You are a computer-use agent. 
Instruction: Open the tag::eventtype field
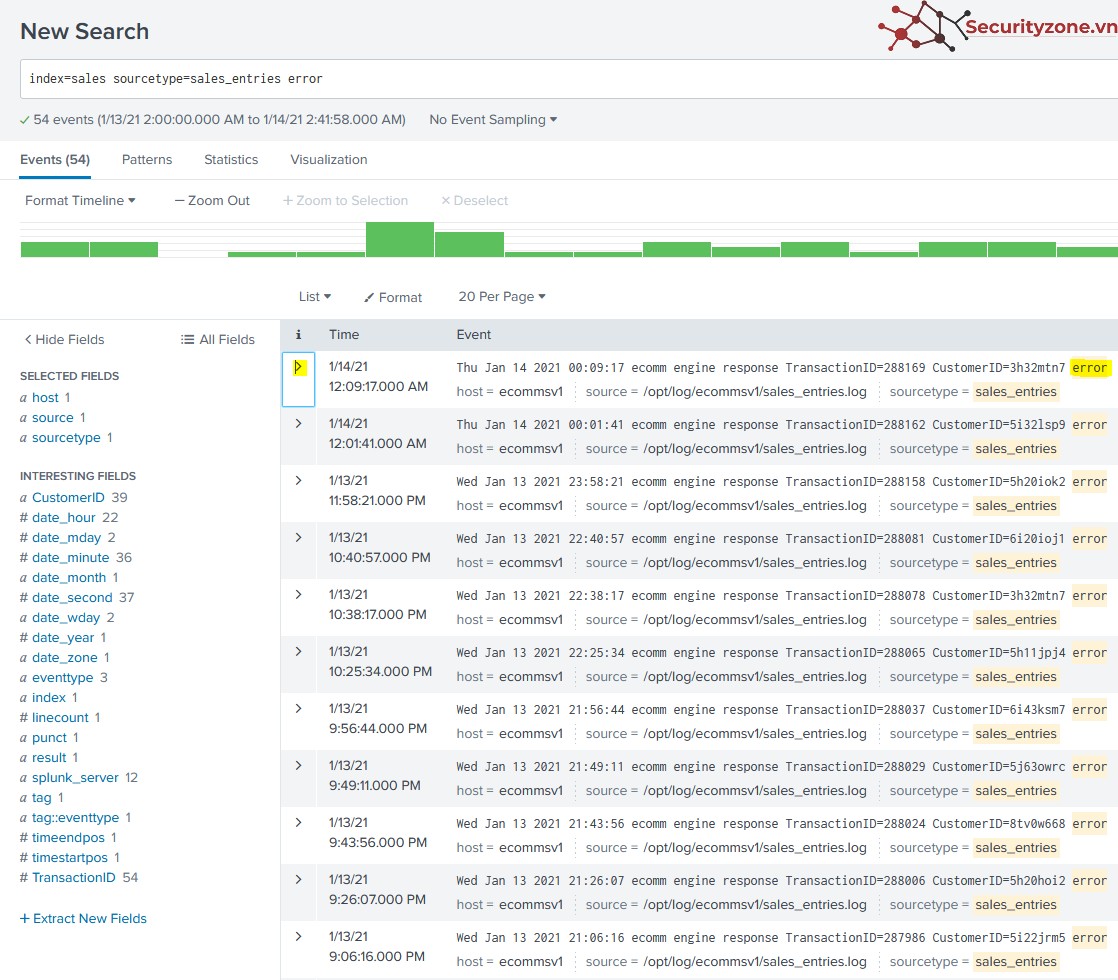point(76,817)
